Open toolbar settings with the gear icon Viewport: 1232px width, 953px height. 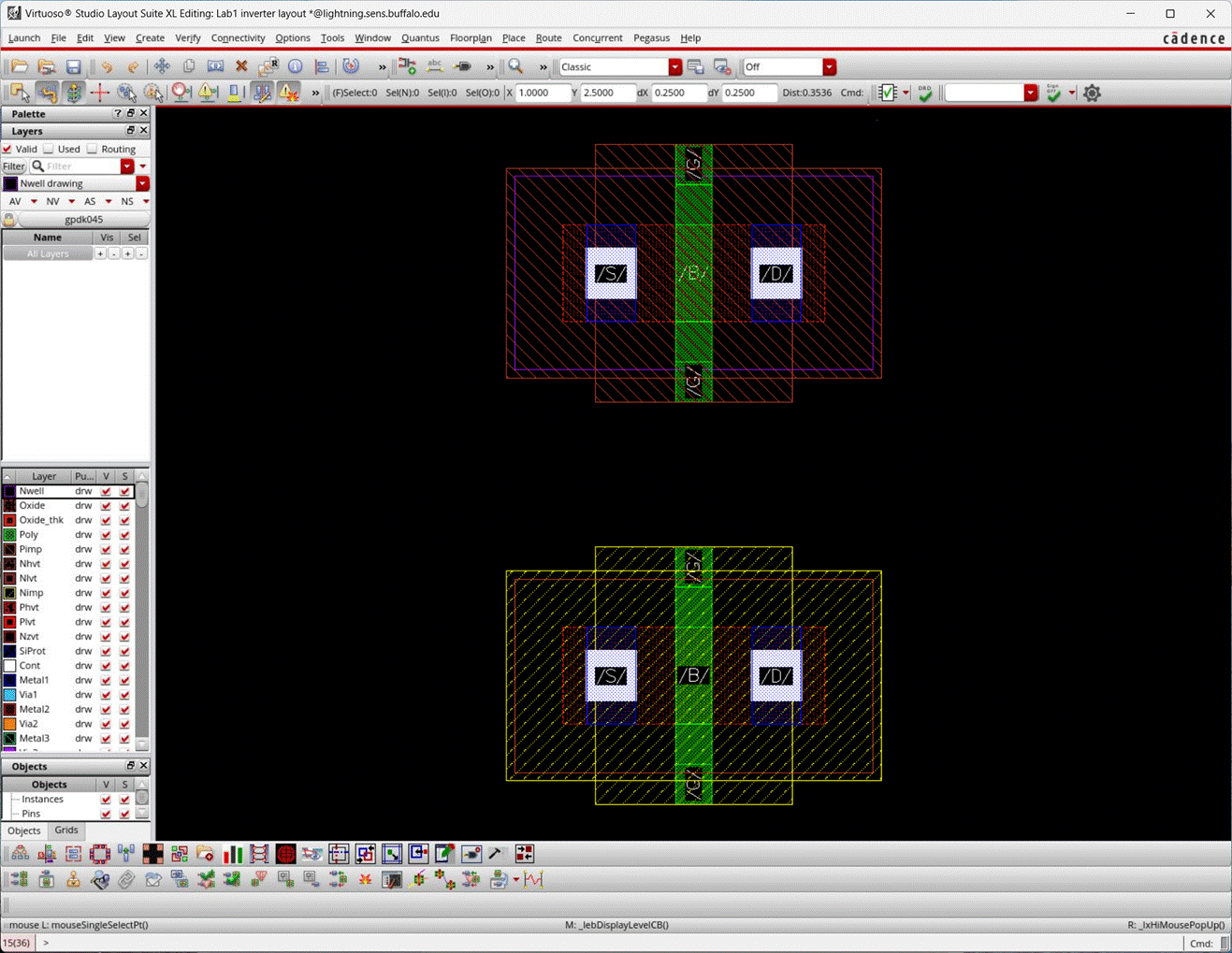coord(1091,93)
